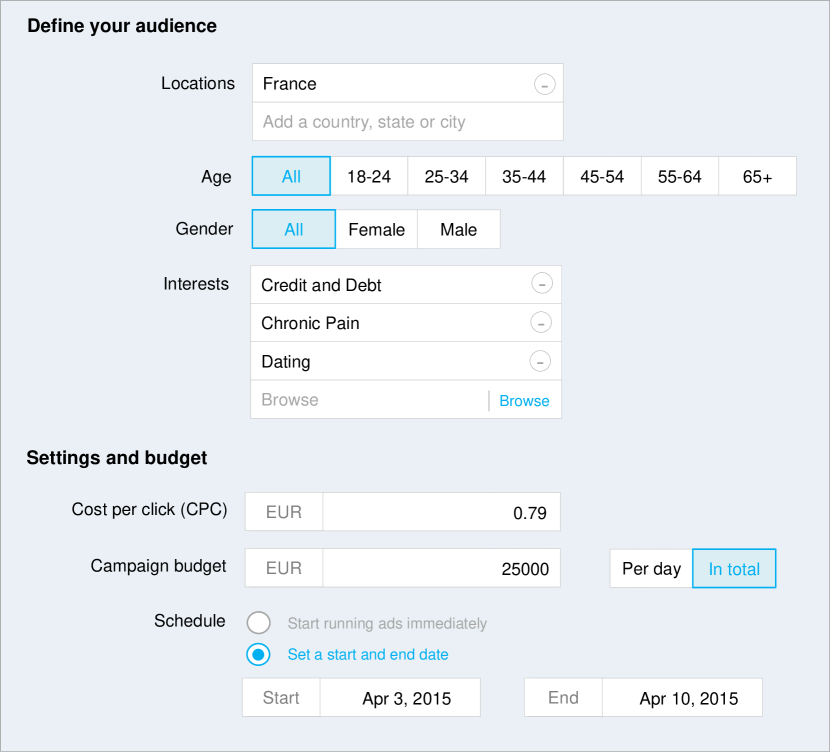Image resolution: width=830 pixels, height=752 pixels.
Task: Open the end date Apr 10, 2015
Action: pos(682,697)
